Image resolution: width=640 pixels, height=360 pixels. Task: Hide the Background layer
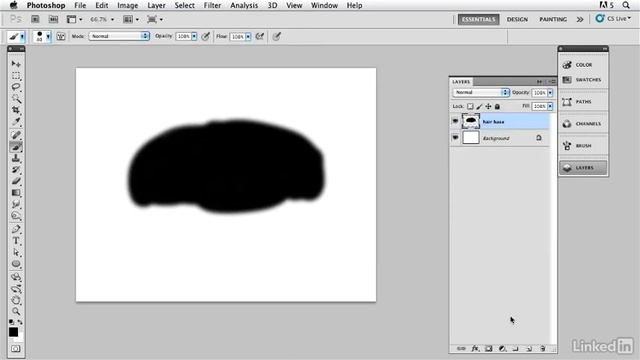[x=455, y=138]
